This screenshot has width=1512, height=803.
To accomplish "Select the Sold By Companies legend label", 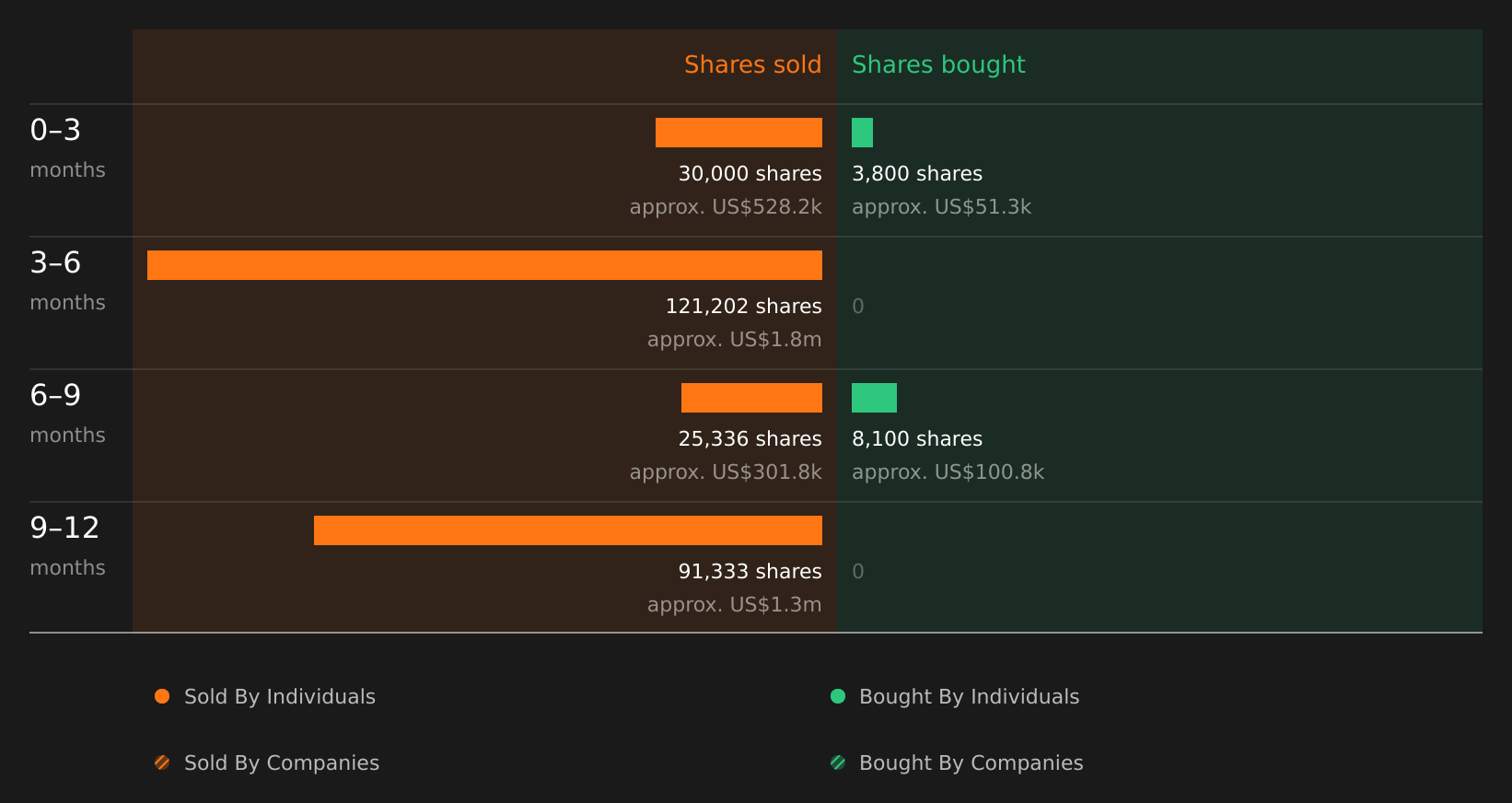I will point(282,763).
